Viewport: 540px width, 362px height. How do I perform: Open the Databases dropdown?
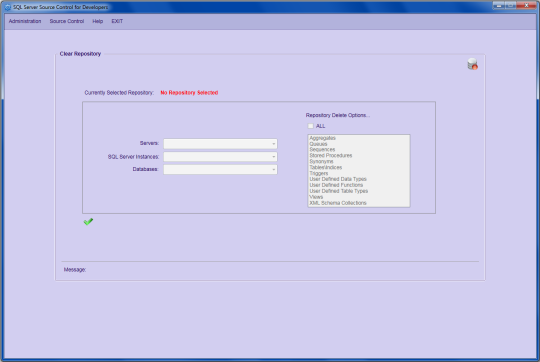coord(220,169)
